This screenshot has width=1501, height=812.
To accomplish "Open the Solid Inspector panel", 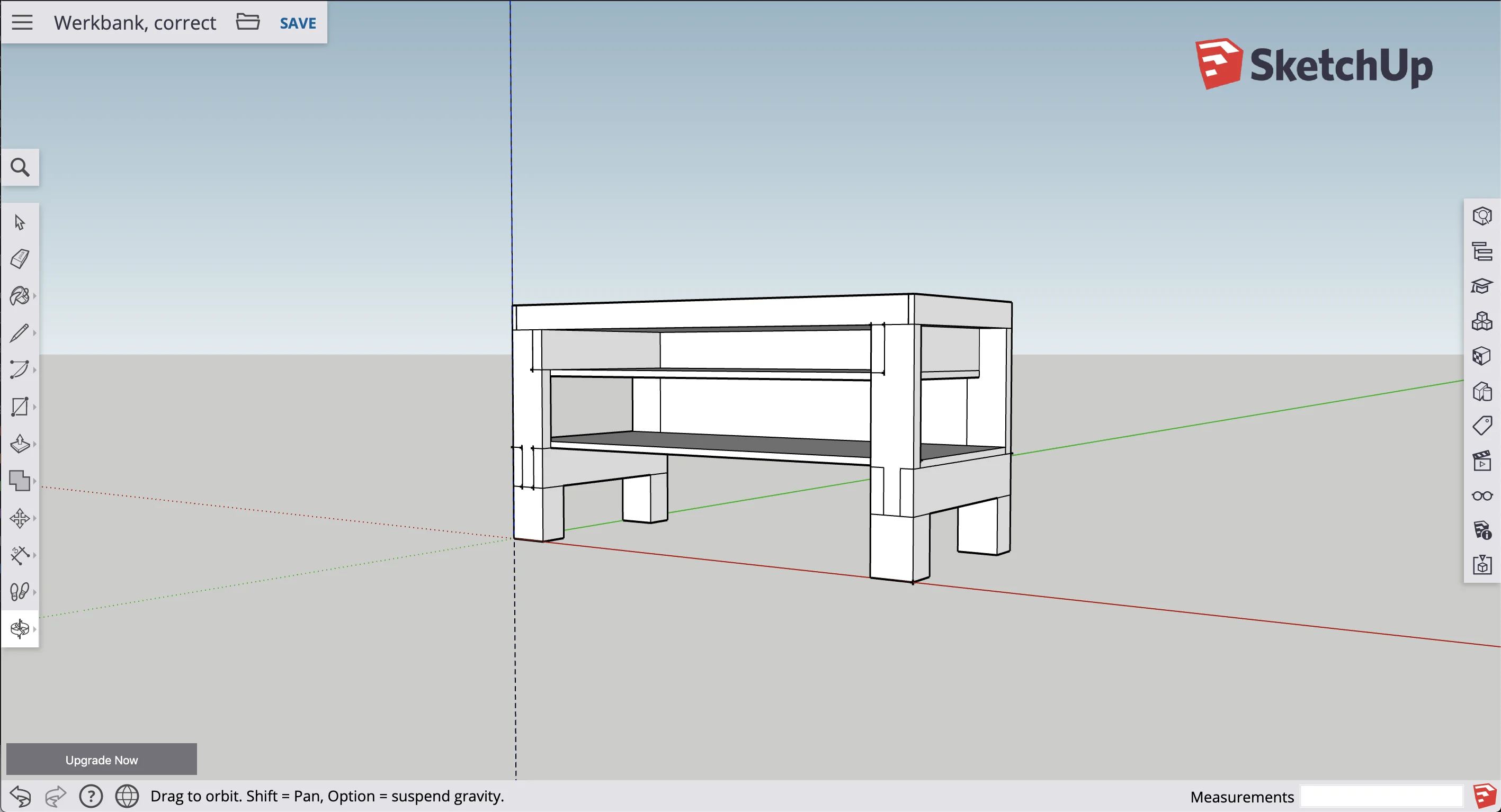I will (1482, 565).
